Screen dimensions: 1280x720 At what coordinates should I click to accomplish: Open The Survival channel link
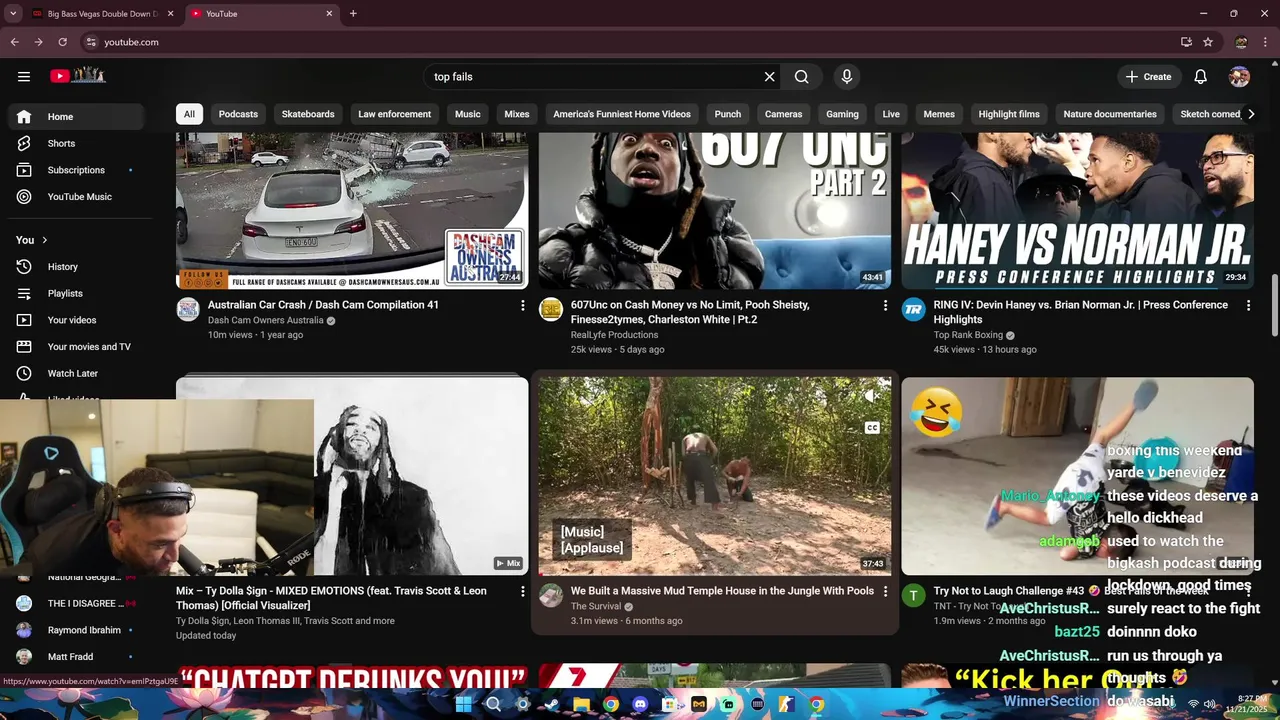click(596, 606)
